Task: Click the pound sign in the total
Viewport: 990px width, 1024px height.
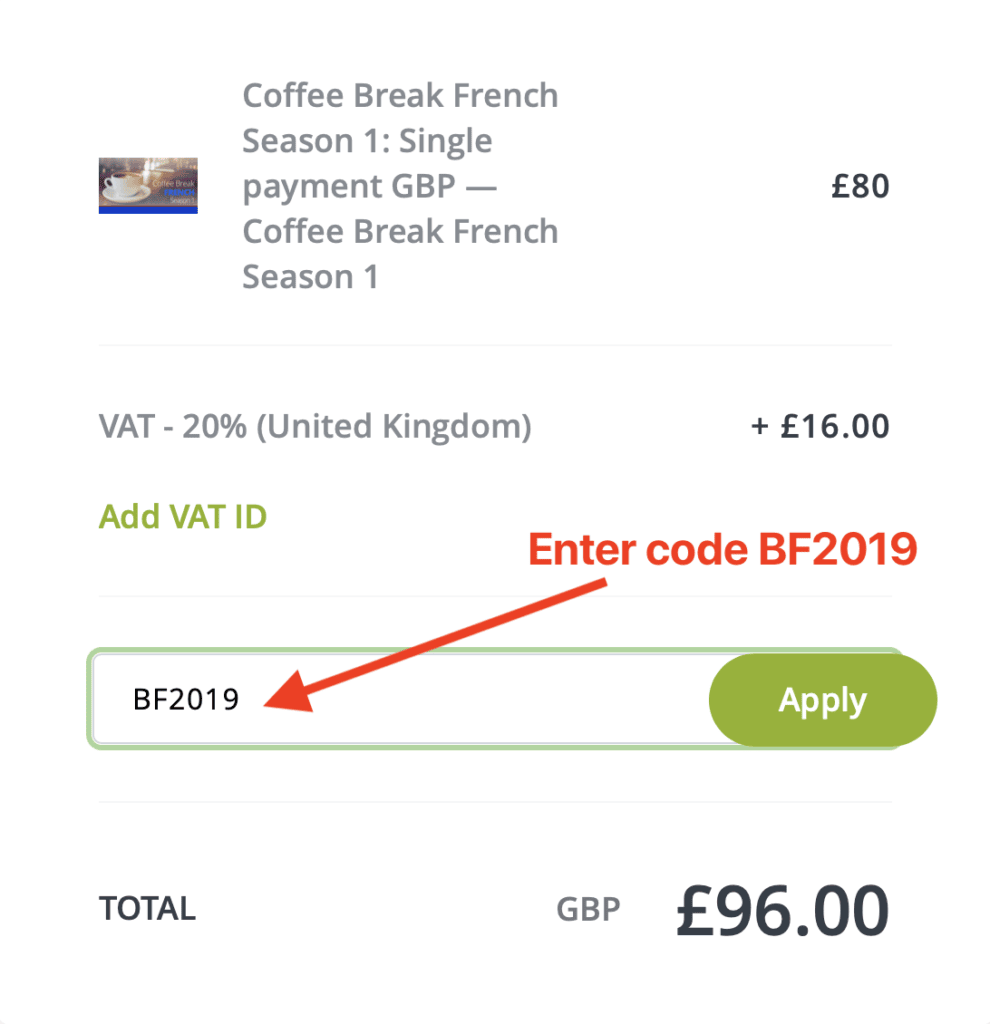Action: [695, 910]
